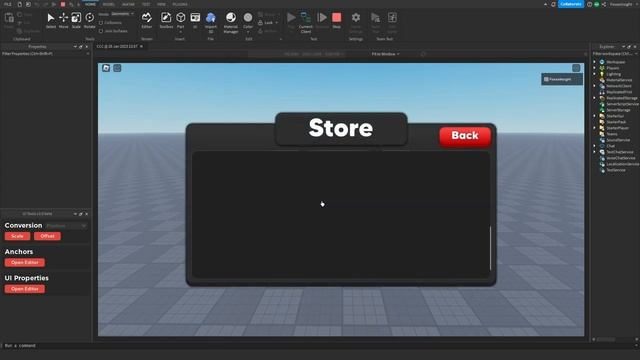Expand the StarterPlayer node
Viewport: 640px width, 360px height.
pos(594,128)
